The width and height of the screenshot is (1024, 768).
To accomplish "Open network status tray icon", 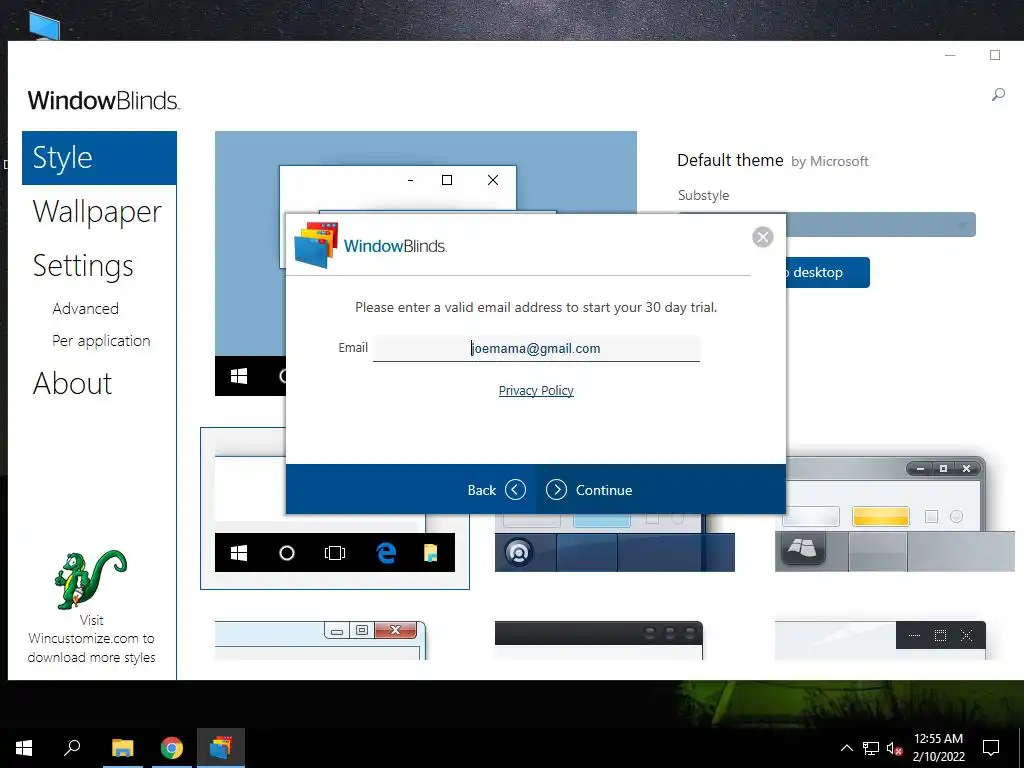I will point(871,748).
